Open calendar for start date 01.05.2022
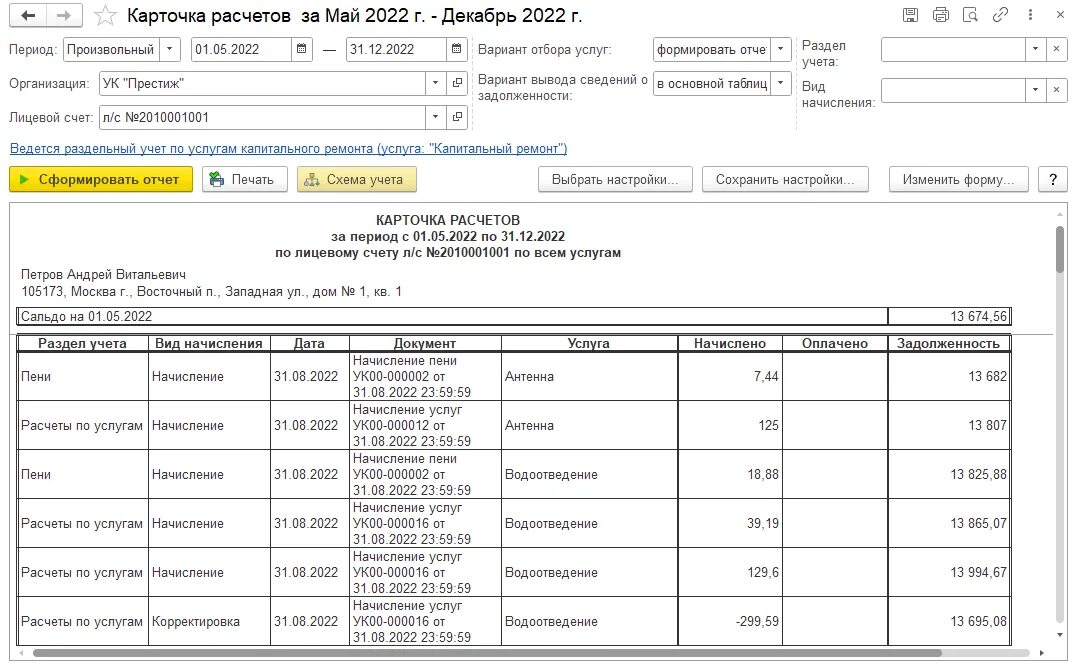The image size is (1077, 665). point(302,49)
